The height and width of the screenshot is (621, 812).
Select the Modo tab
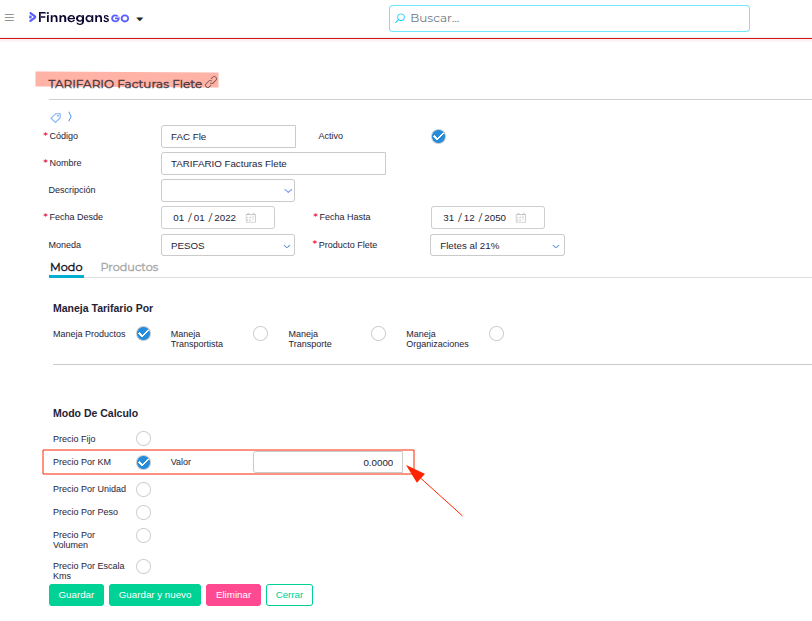pos(66,267)
